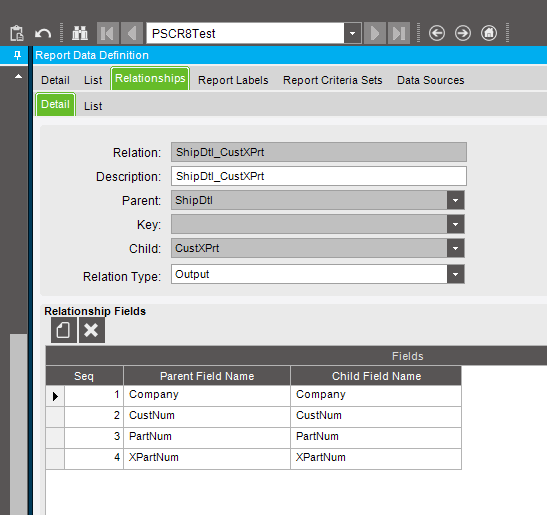
Task: Toggle the pin icon beside Report Data Definition
Action: 17,55
